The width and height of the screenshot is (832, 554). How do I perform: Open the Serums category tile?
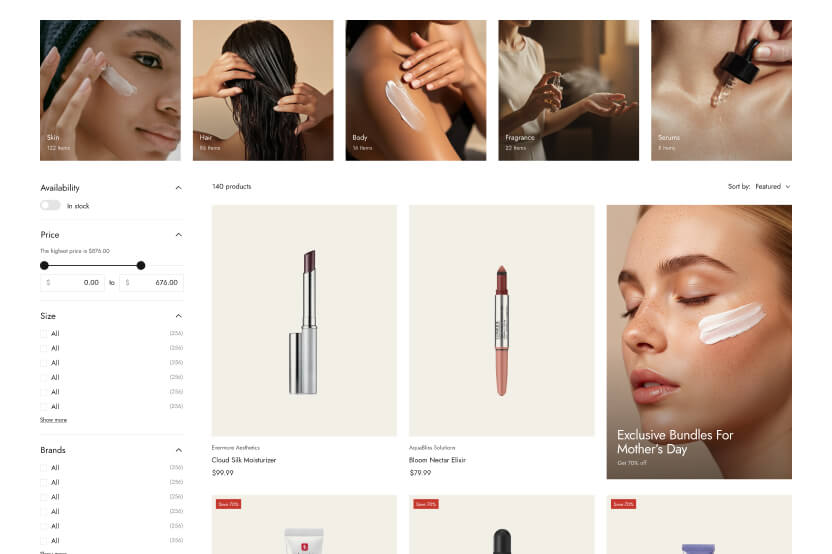point(722,90)
